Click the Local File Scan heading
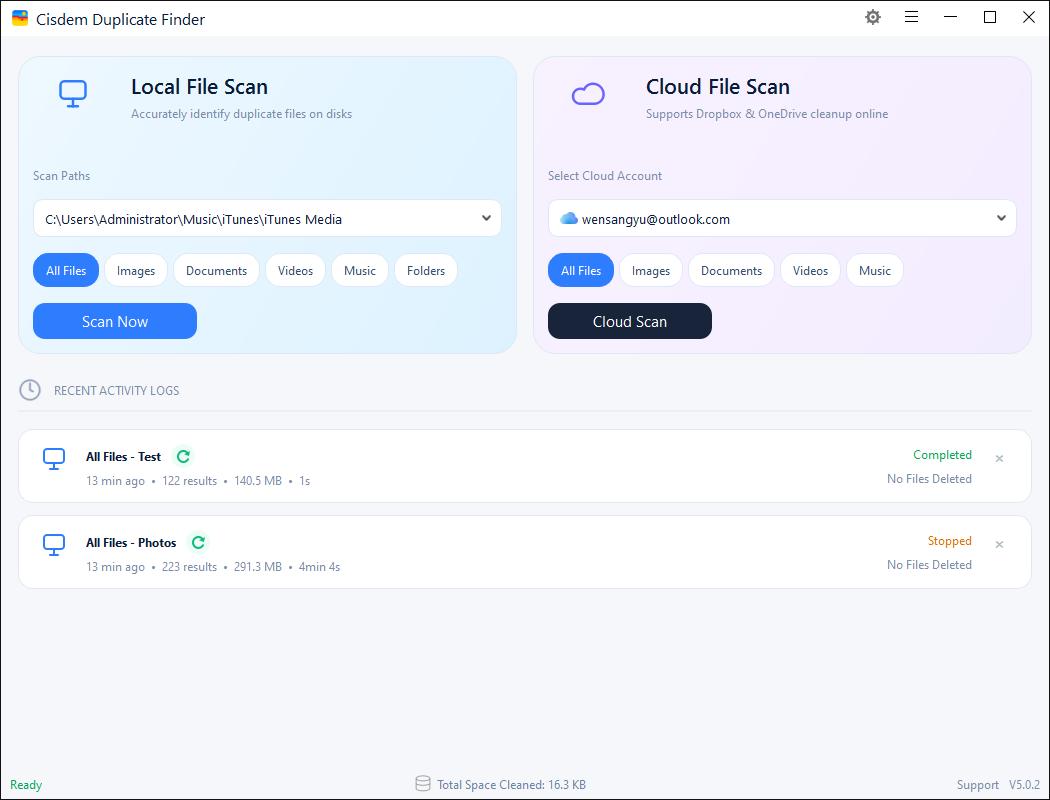1050x800 pixels. click(x=200, y=86)
